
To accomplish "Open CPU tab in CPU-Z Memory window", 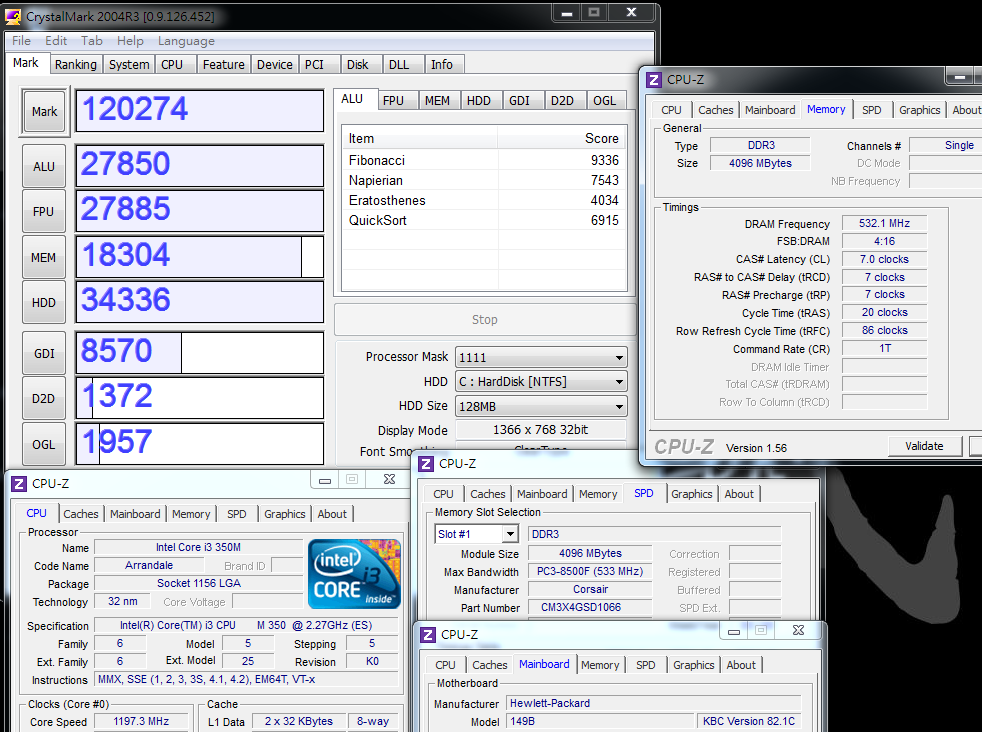I will 671,110.
